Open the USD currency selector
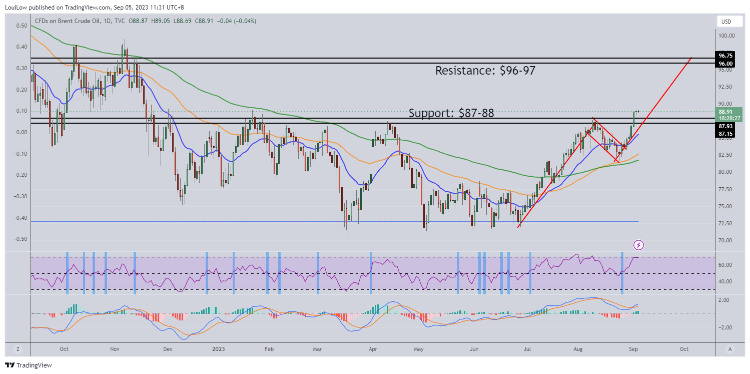 [729, 22]
